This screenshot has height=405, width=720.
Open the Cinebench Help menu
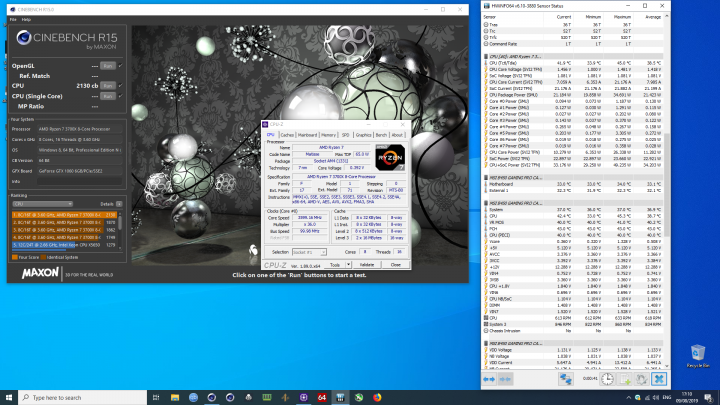pos(26,20)
